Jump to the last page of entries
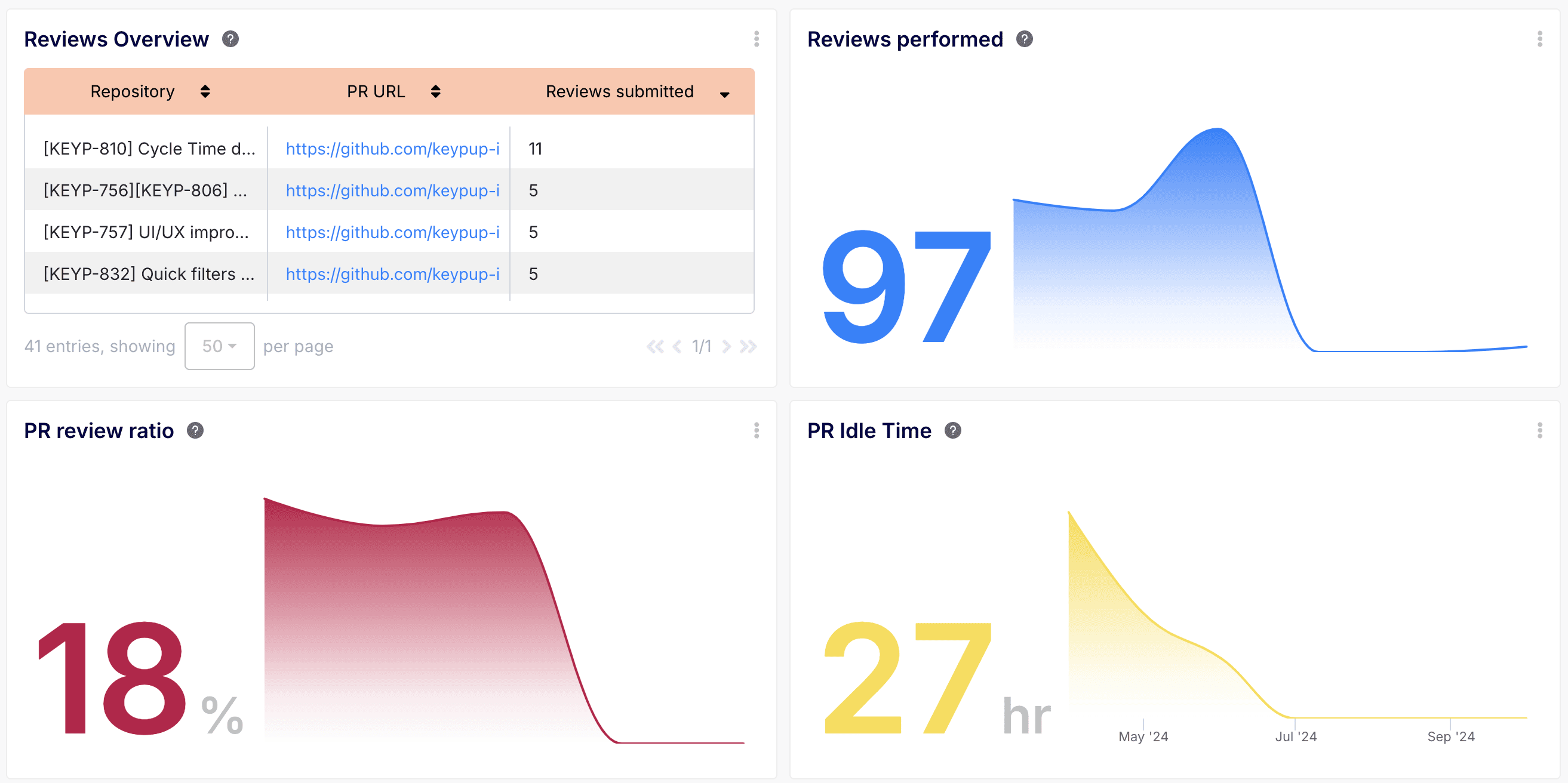This screenshot has width=1568, height=783. click(x=749, y=346)
